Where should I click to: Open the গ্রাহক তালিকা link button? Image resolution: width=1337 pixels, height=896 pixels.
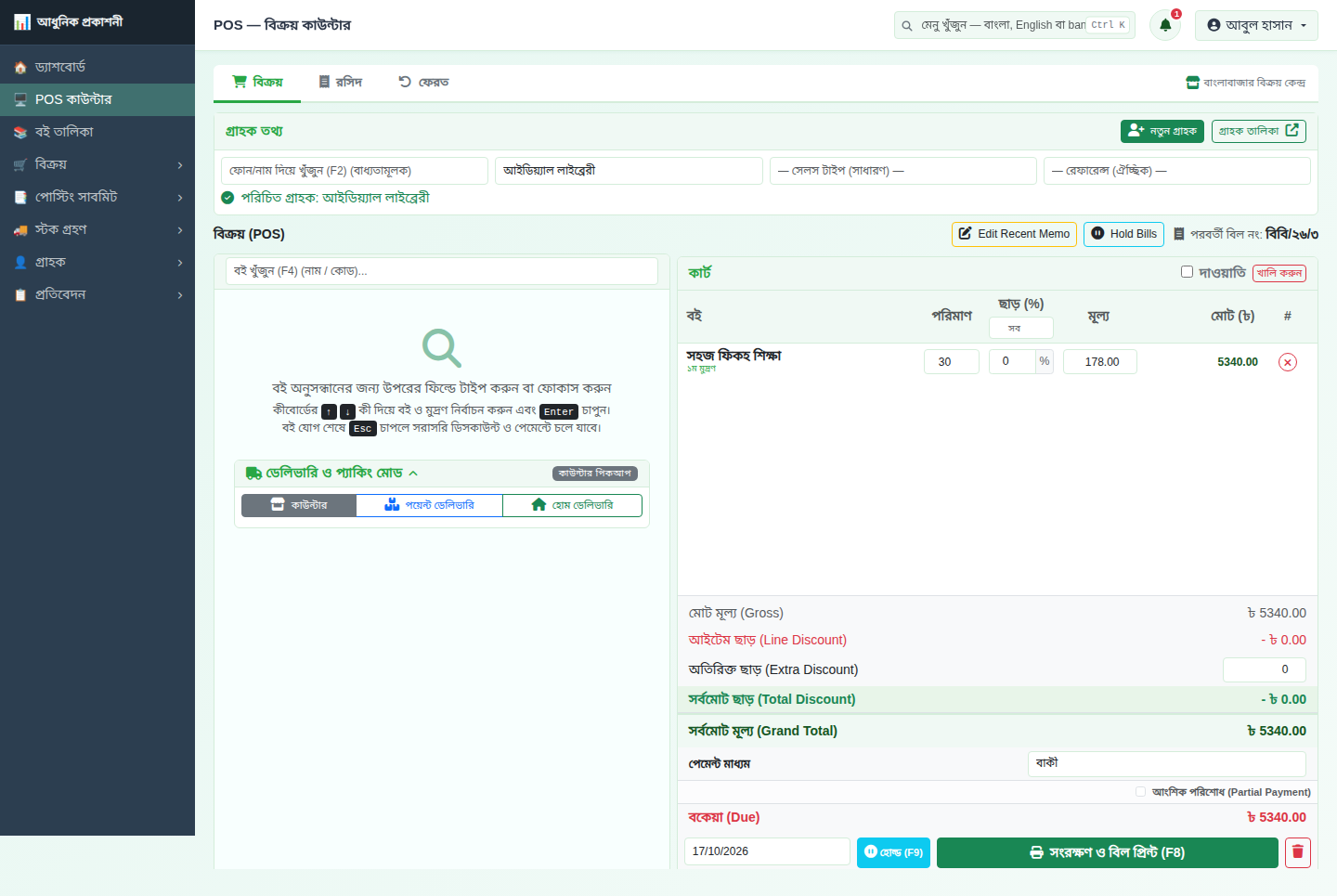tap(1259, 132)
